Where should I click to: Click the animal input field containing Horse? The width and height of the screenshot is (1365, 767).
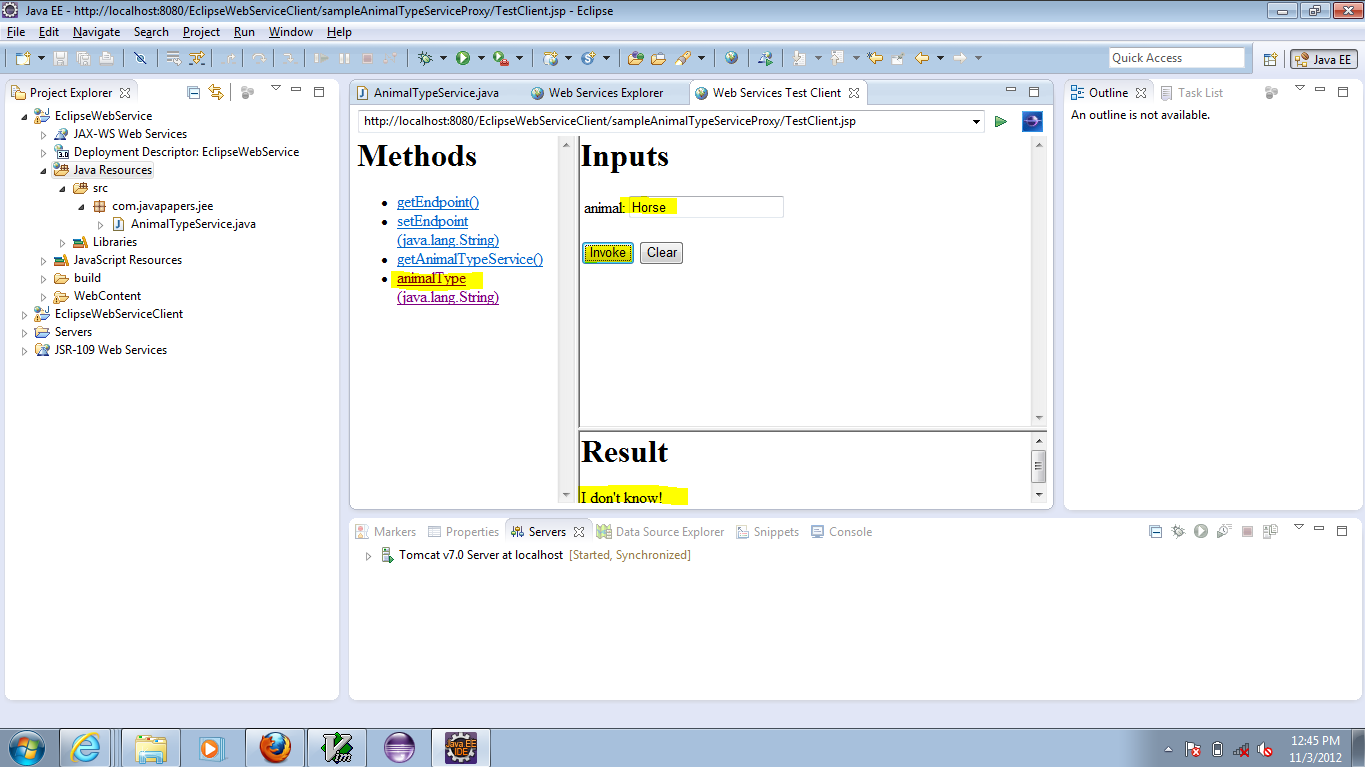pyautogui.click(x=705, y=207)
